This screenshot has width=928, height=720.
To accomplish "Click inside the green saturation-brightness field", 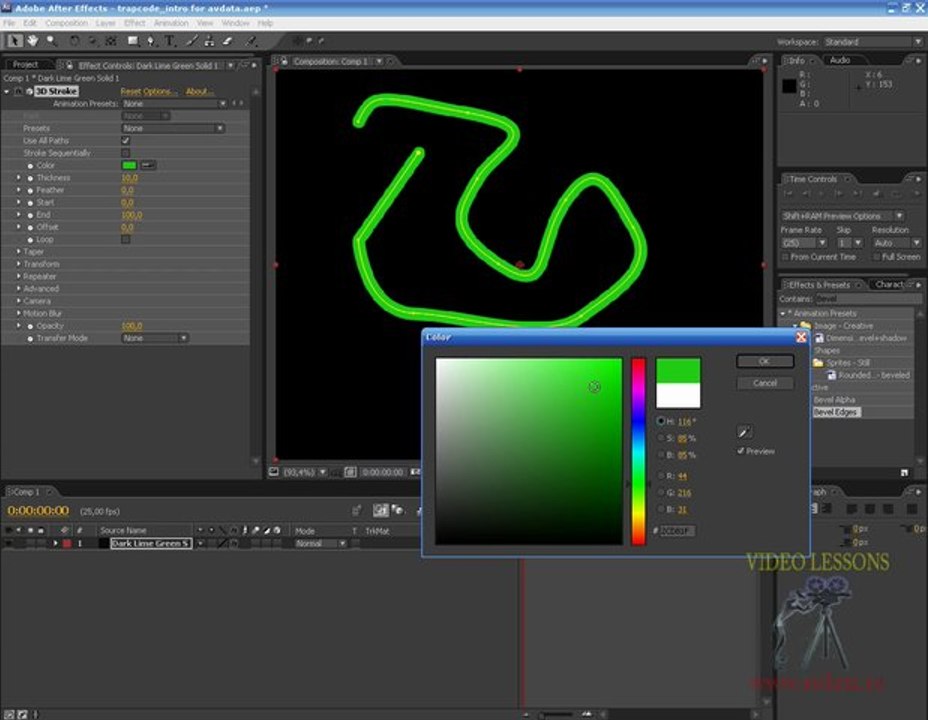I will 529,451.
